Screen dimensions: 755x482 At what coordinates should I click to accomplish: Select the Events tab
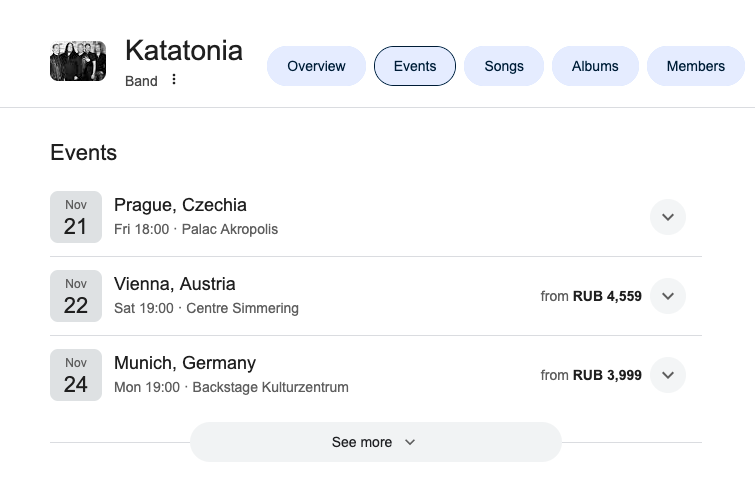tap(415, 66)
